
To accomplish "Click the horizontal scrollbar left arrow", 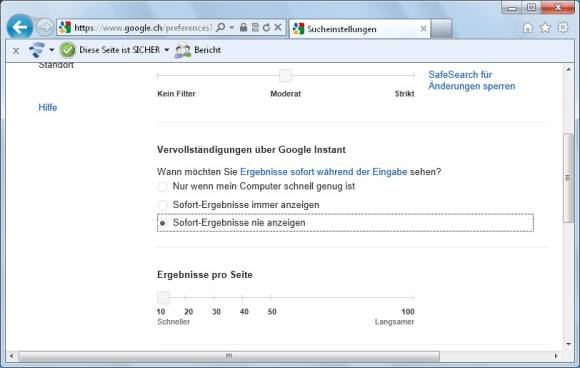I will pyautogui.click(x=11, y=356).
